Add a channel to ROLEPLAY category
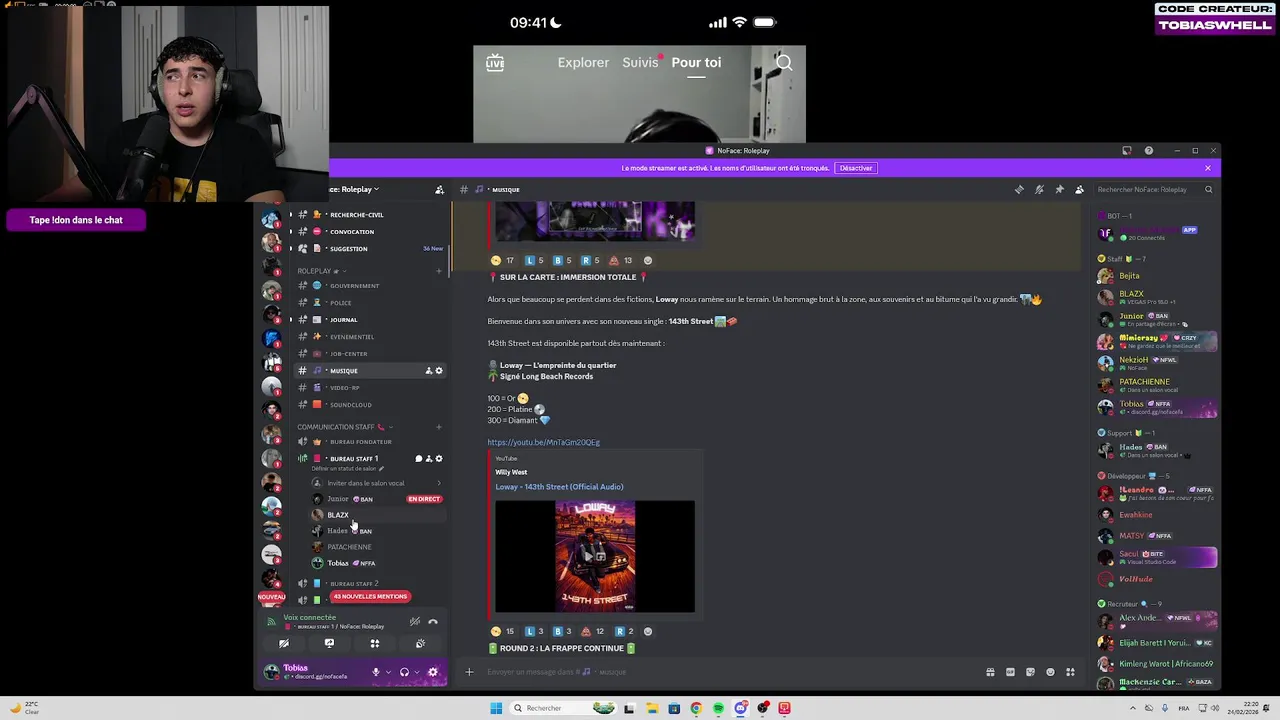1280x720 pixels. (x=438, y=271)
